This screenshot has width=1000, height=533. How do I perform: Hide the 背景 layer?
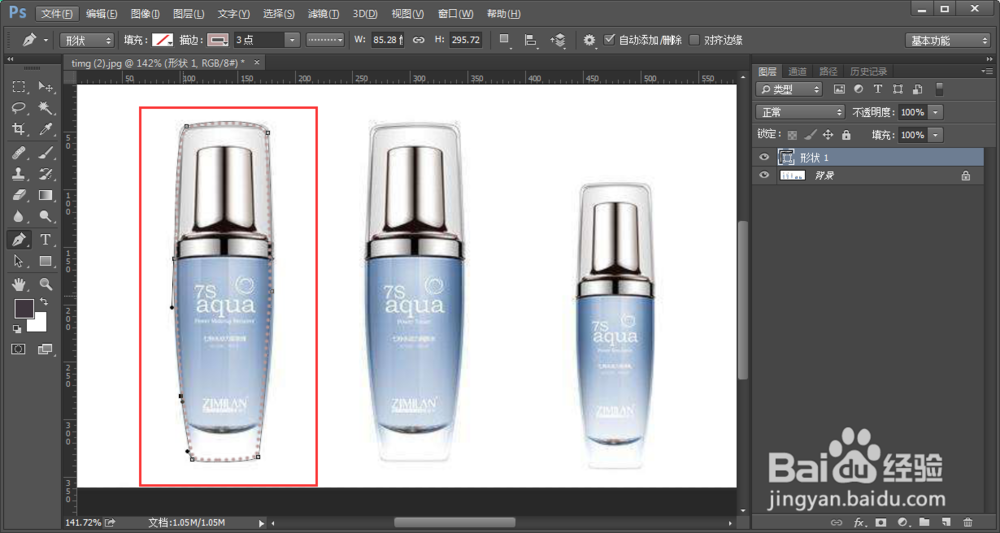click(764, 175)
